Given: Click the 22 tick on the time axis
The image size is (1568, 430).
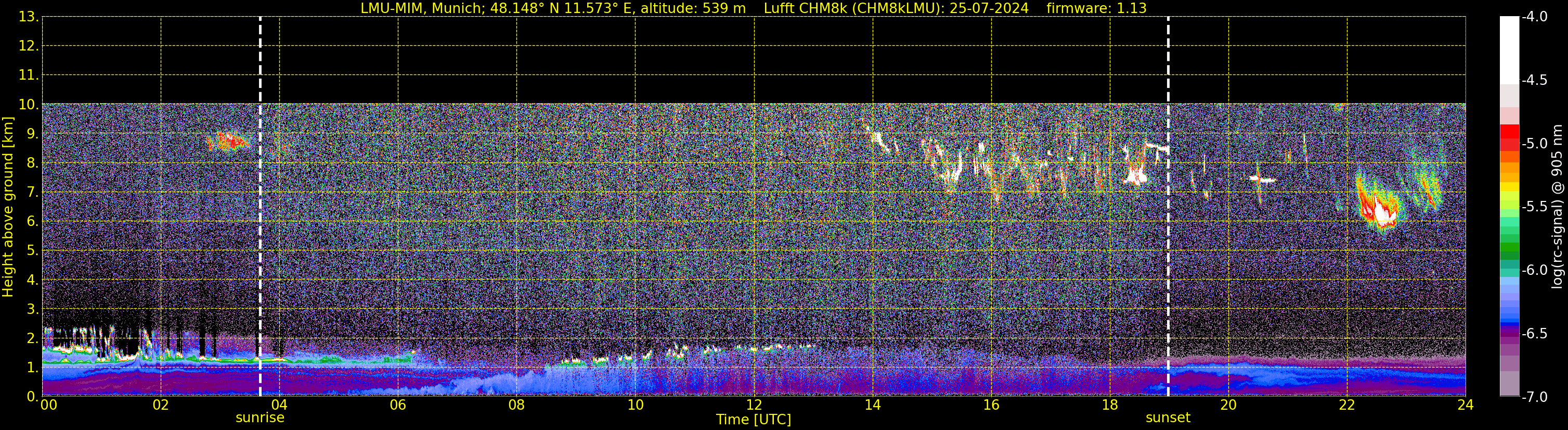Looking at the screenshot, I should tap(1346, 405).
